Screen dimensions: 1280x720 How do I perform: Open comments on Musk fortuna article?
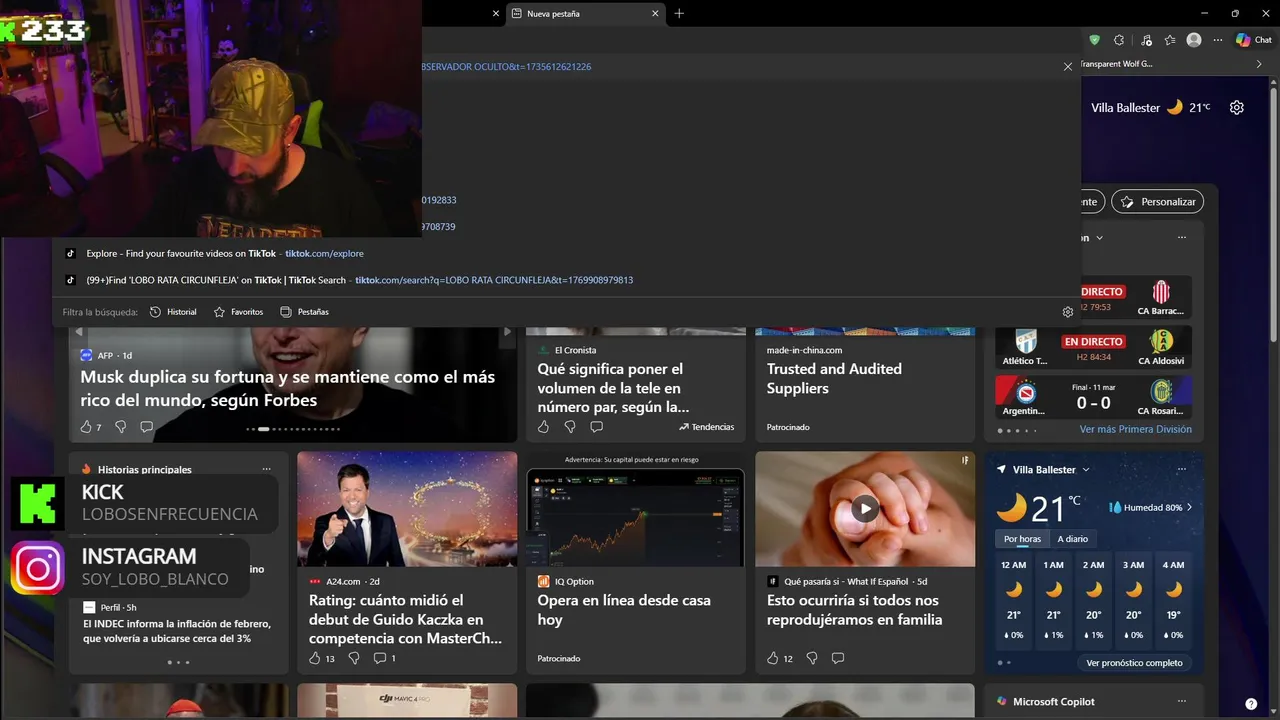point(147,427)
